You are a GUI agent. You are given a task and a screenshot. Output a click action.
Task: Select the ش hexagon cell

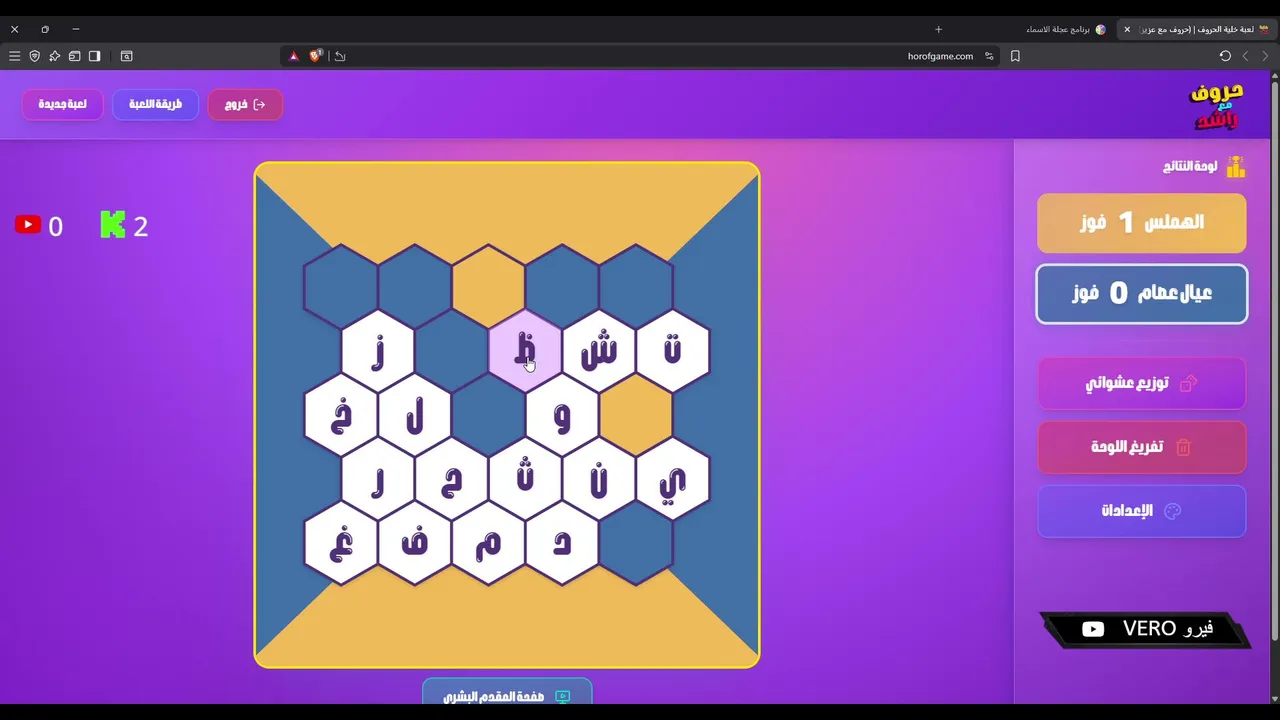(x=599, y=351)
